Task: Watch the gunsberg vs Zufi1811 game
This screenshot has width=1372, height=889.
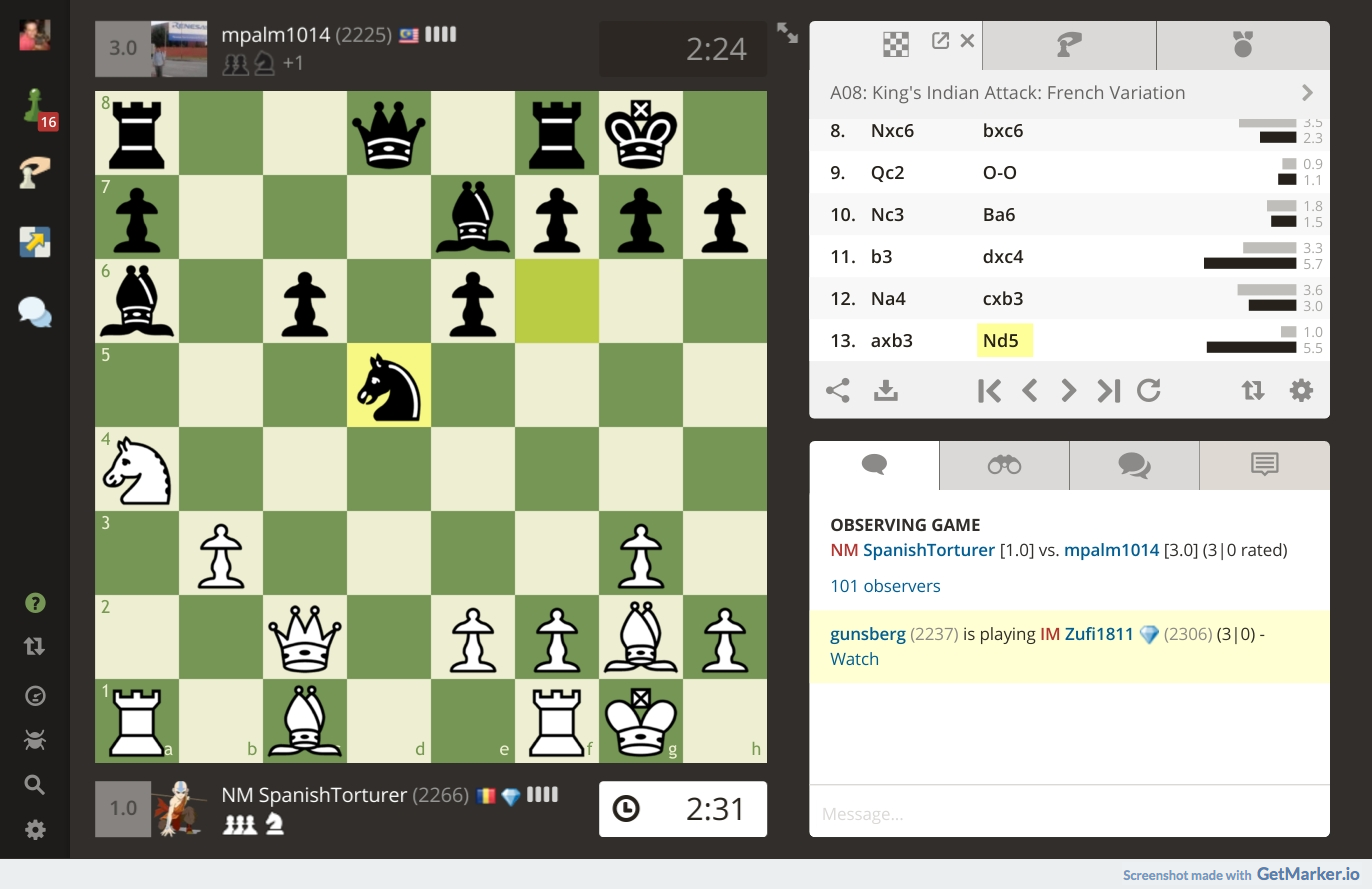Action: (854, 659)
